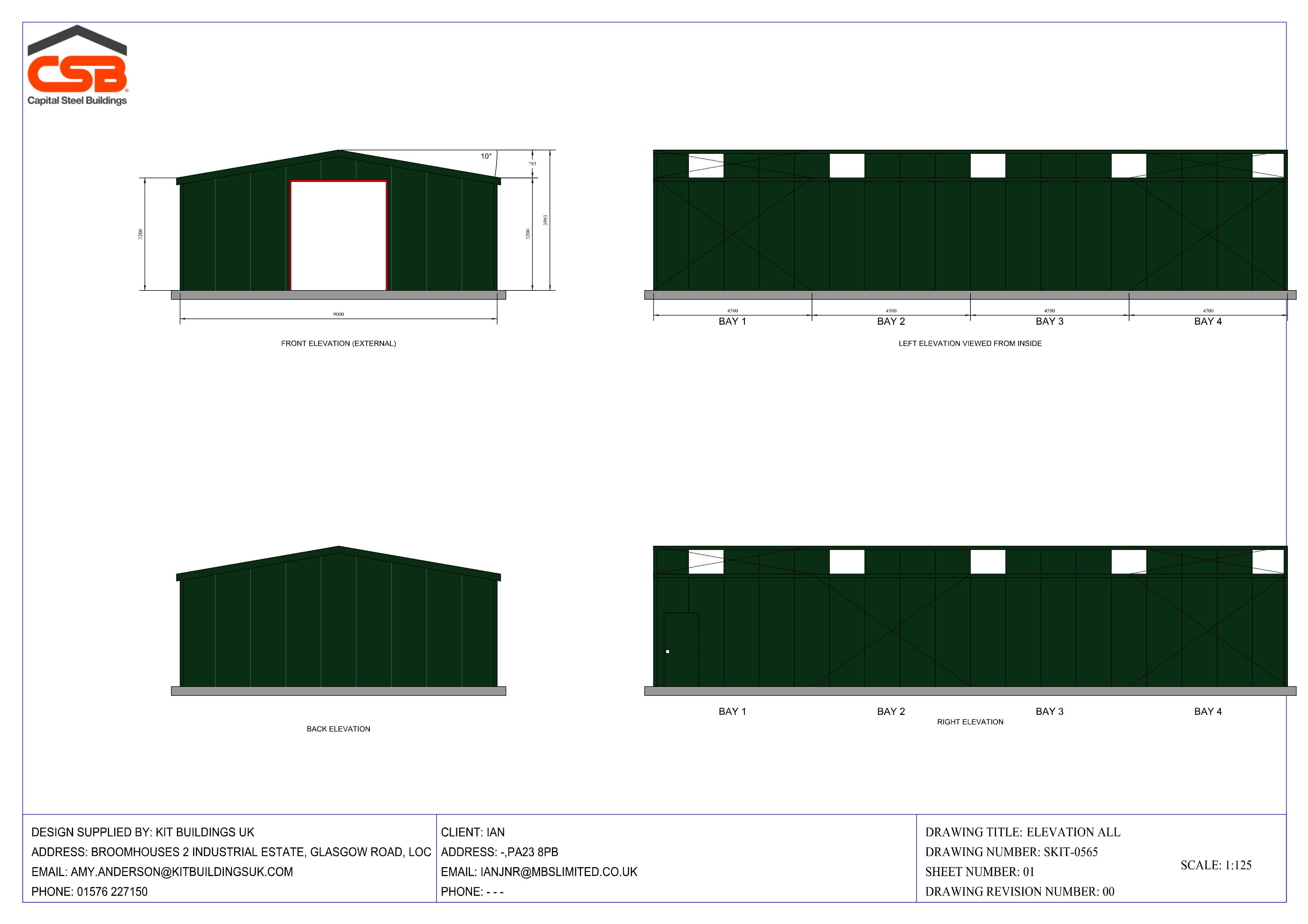Image resolution: width=1308 pixels, height=924 pixels.
Task: Click the personnel door on the right elevation
Action: tap(681, 650)
